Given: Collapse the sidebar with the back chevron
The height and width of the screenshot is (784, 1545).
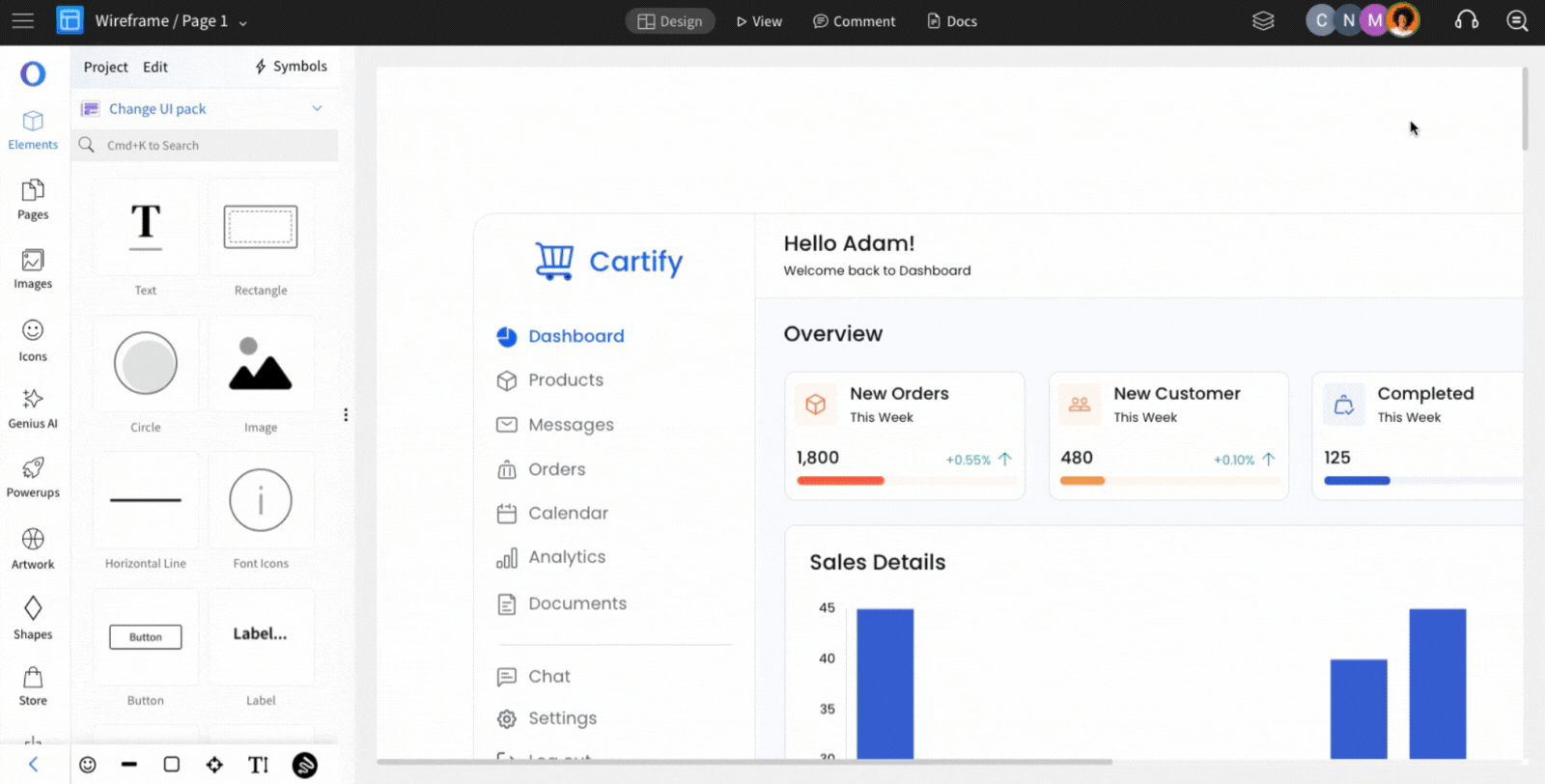Looking at the screenshot, I should click(33, 765).
